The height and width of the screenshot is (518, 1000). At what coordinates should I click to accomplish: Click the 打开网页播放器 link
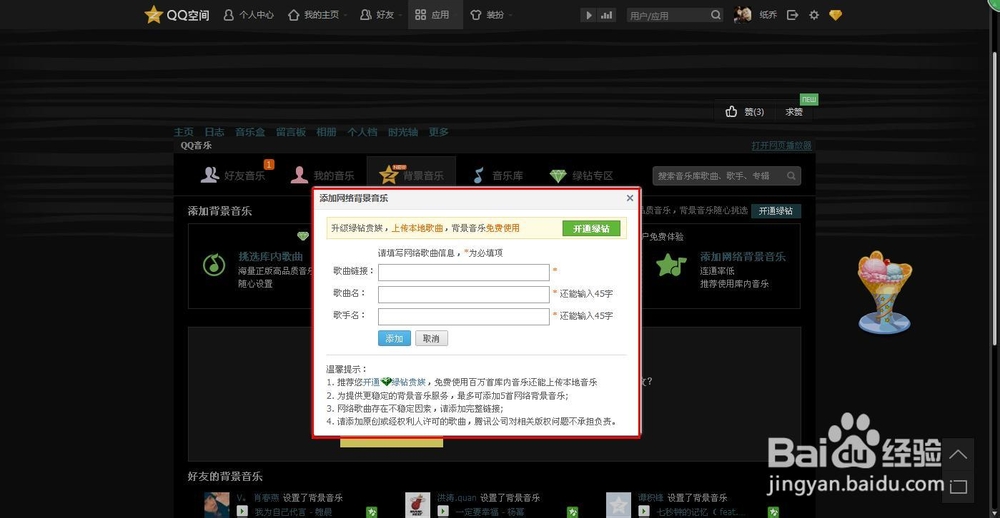[x=781, y=146]
